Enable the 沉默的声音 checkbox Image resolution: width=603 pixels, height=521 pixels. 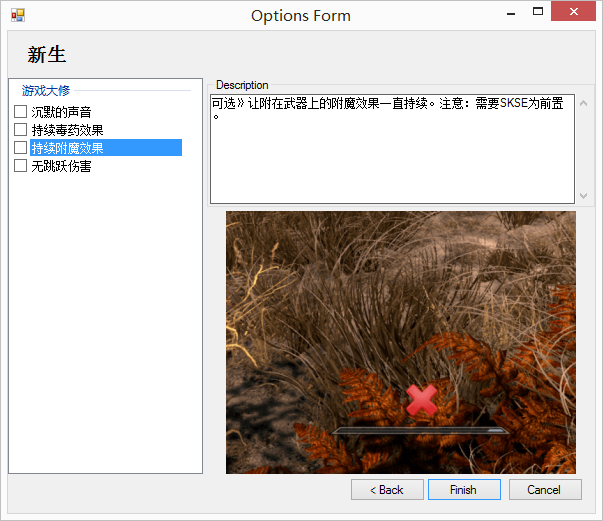(20, 112)
